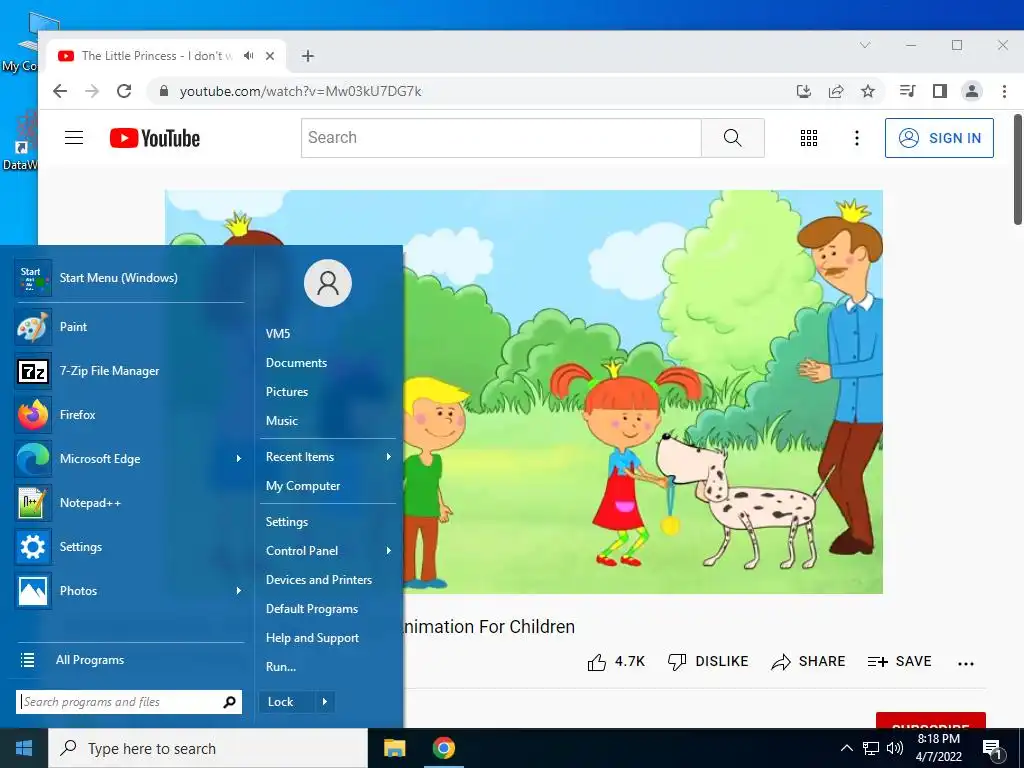The width and height of the screenshot is (1024, 768).
Task: Open the notification center icon
Action: pyautogui.click(x=993, y=748)
